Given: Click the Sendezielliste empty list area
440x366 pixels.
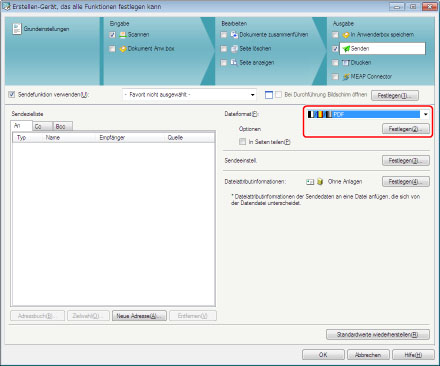Looking at the screenshot, I should coord(113,223).
